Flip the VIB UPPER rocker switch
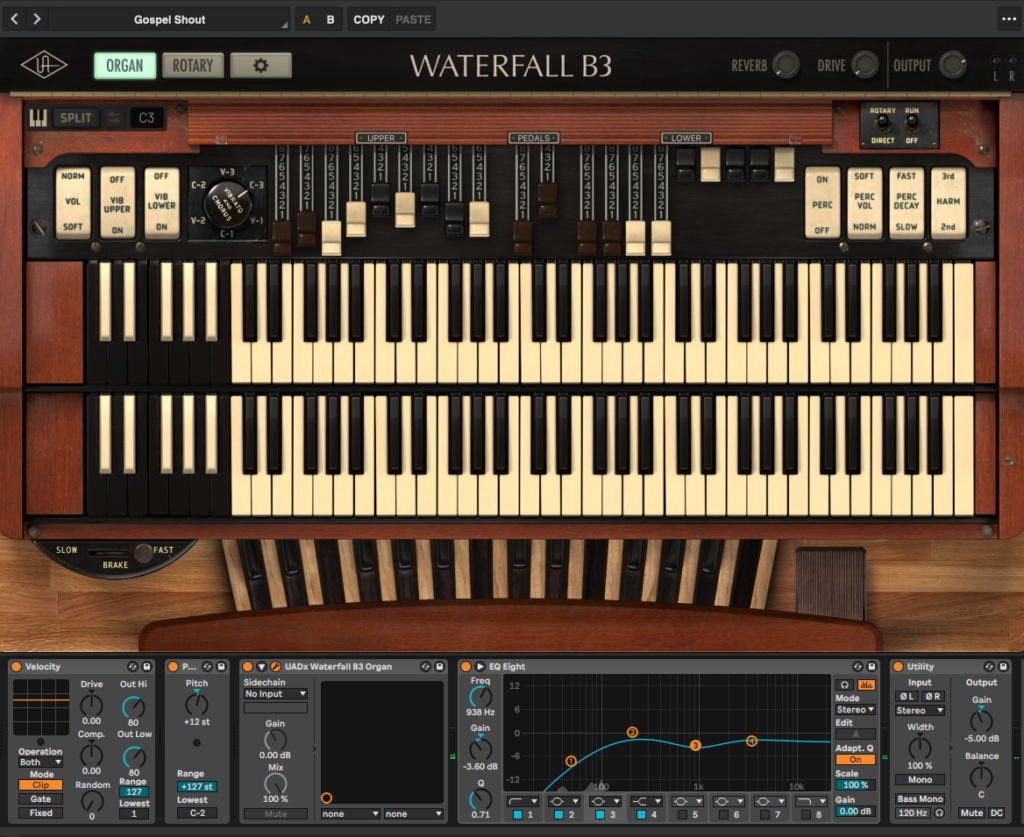 click(x=117, y=203)
